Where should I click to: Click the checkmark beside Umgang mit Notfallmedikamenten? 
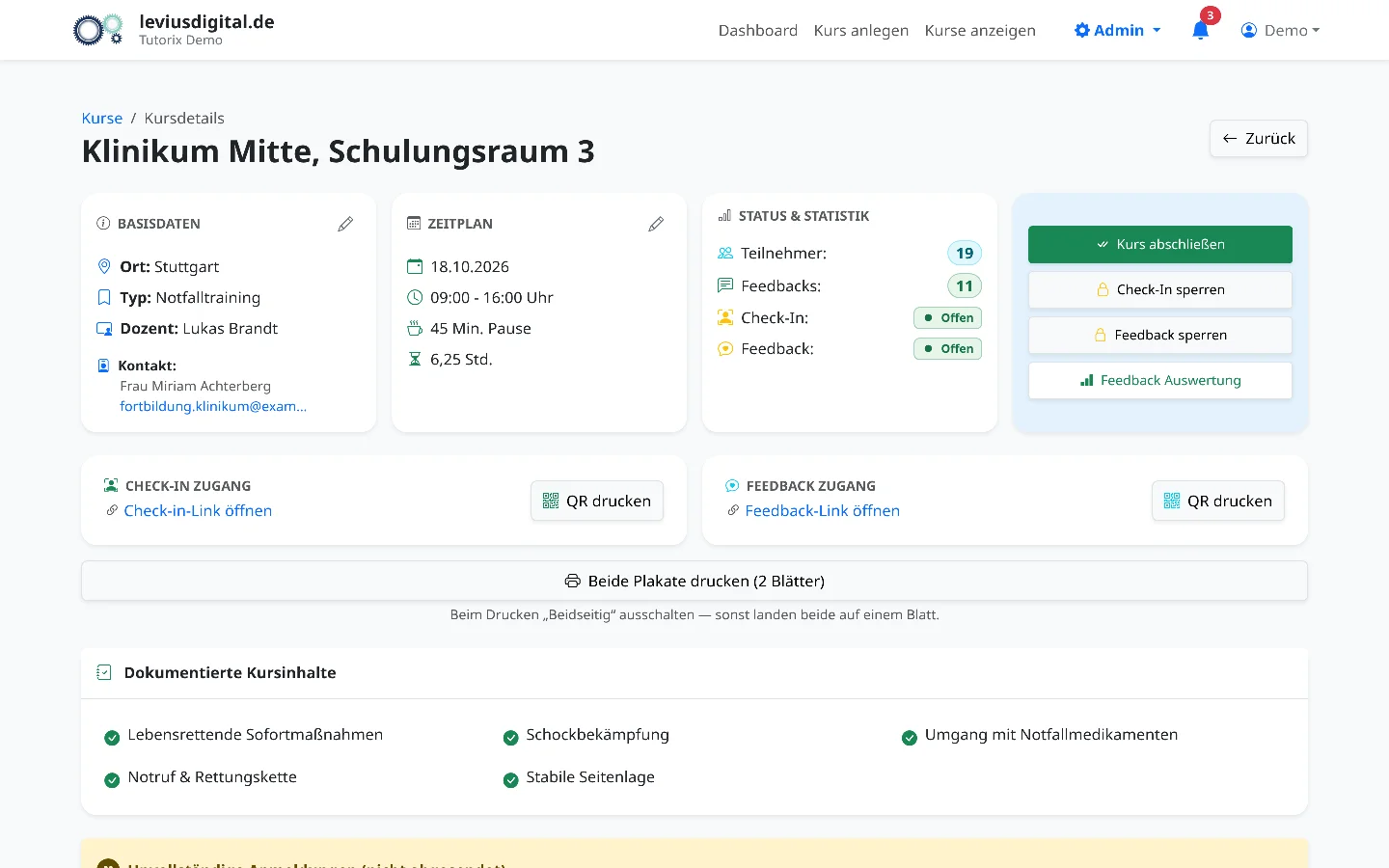(909, 738)
